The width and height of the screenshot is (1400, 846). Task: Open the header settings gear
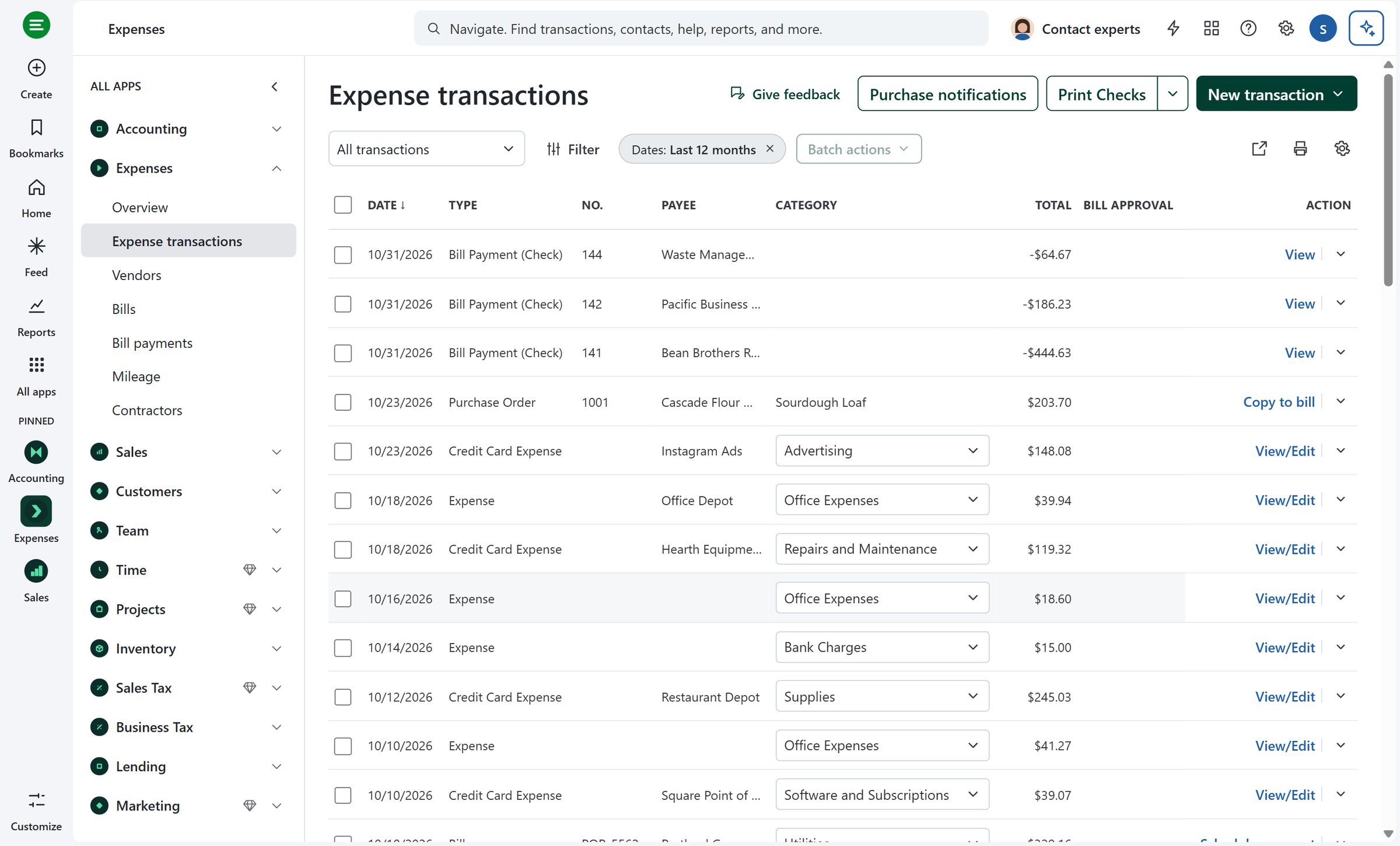click(1286, 28)
